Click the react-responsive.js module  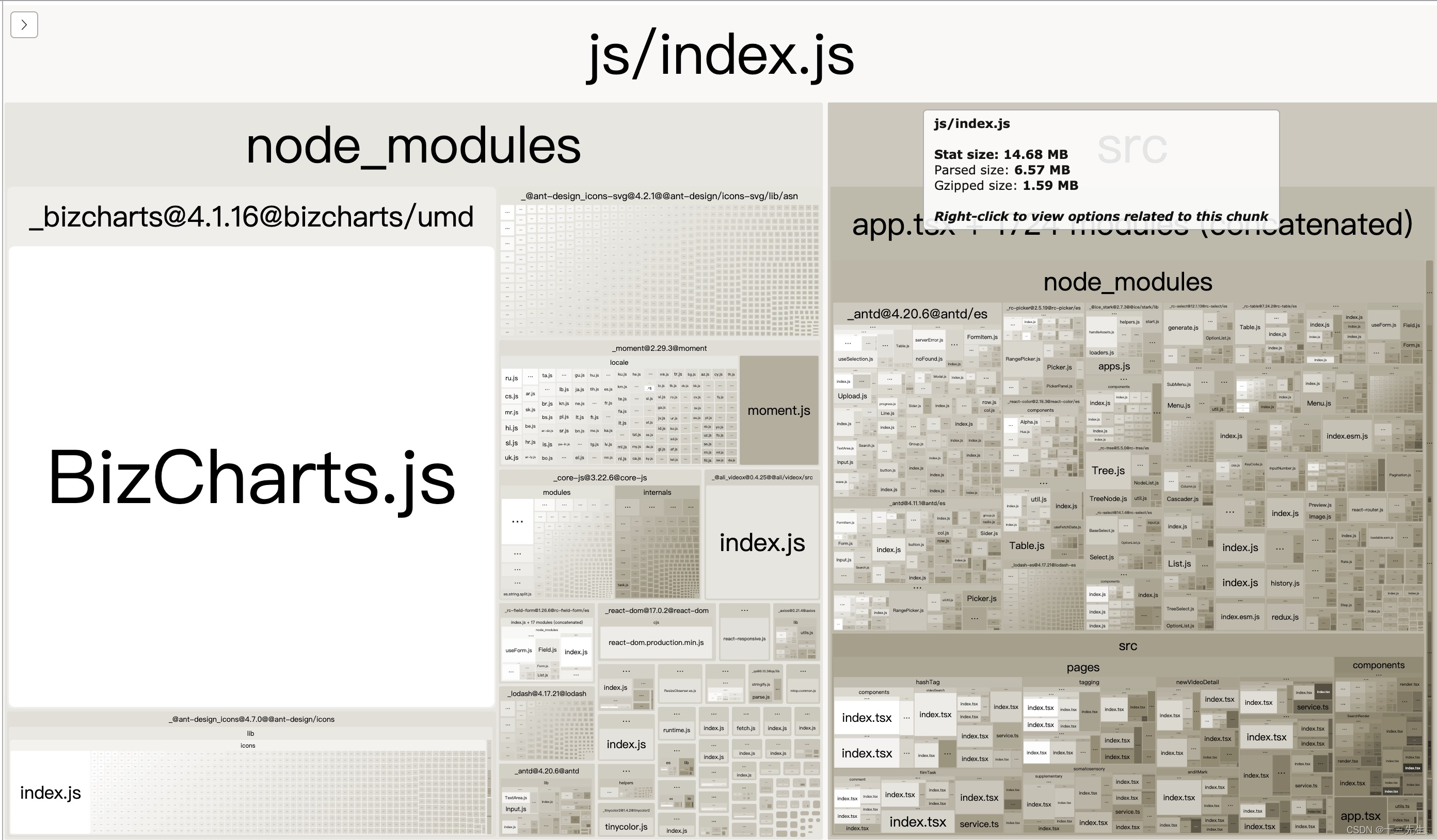point(744,638)
